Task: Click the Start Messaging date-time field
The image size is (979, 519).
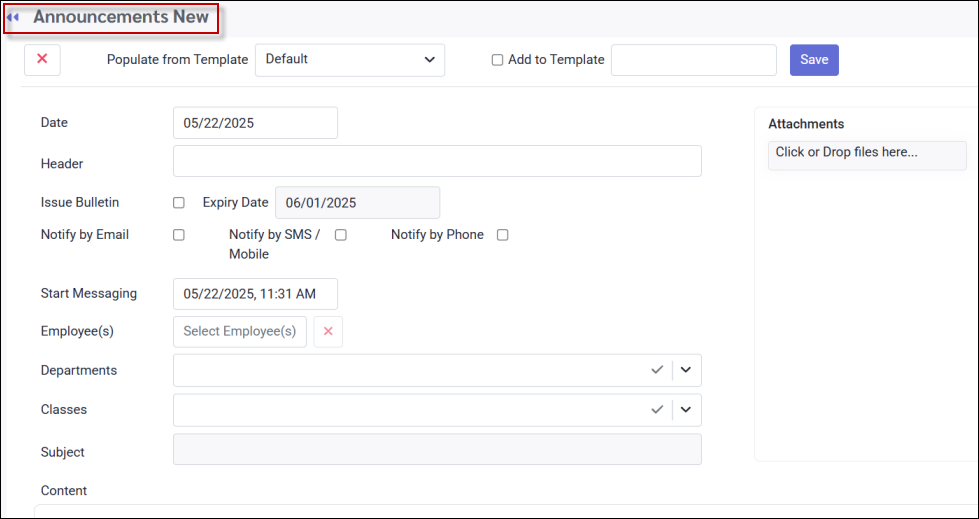Action: (255, 294)
